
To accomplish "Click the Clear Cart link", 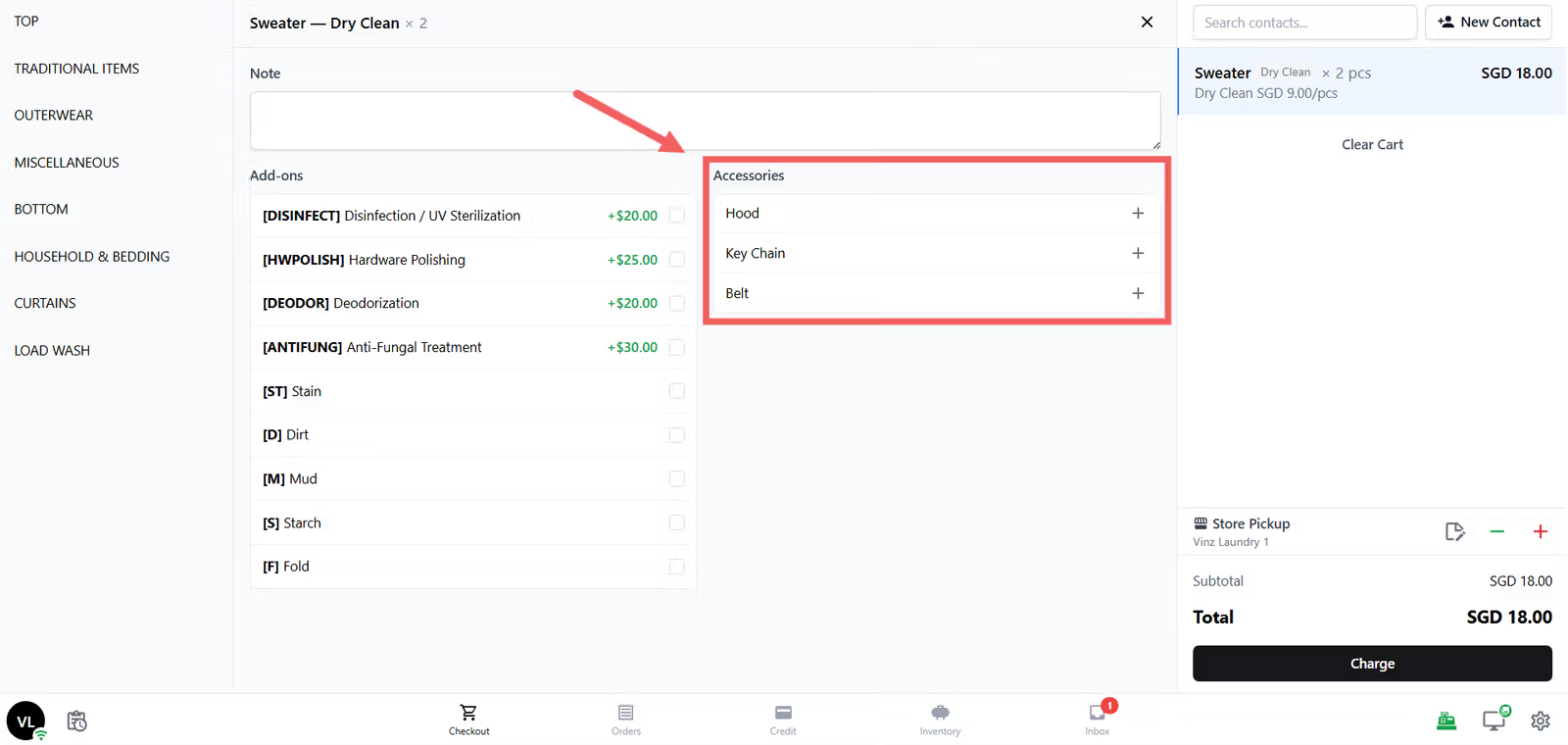I will coord(1372,144).
